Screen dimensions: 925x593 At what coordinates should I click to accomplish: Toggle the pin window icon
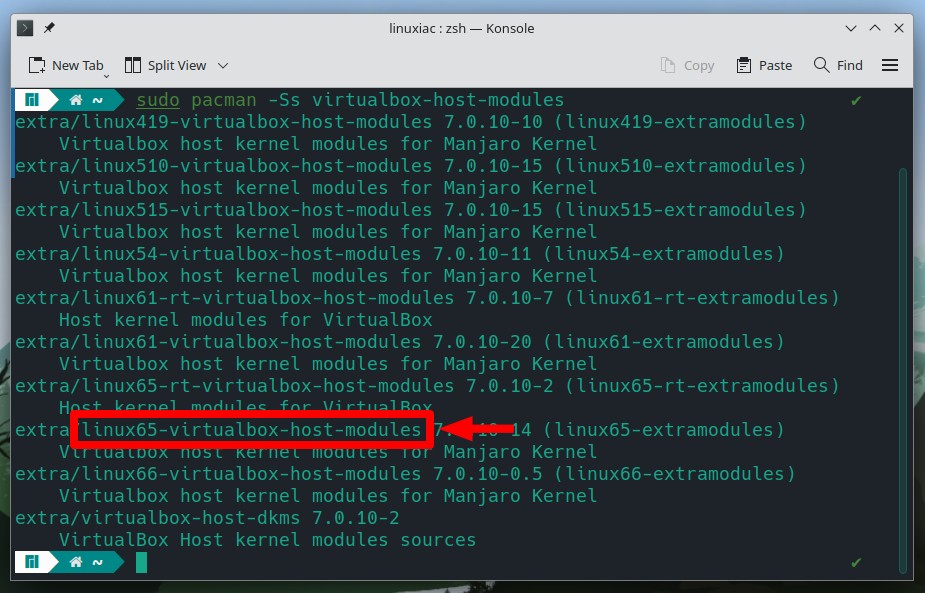point(50,28)
